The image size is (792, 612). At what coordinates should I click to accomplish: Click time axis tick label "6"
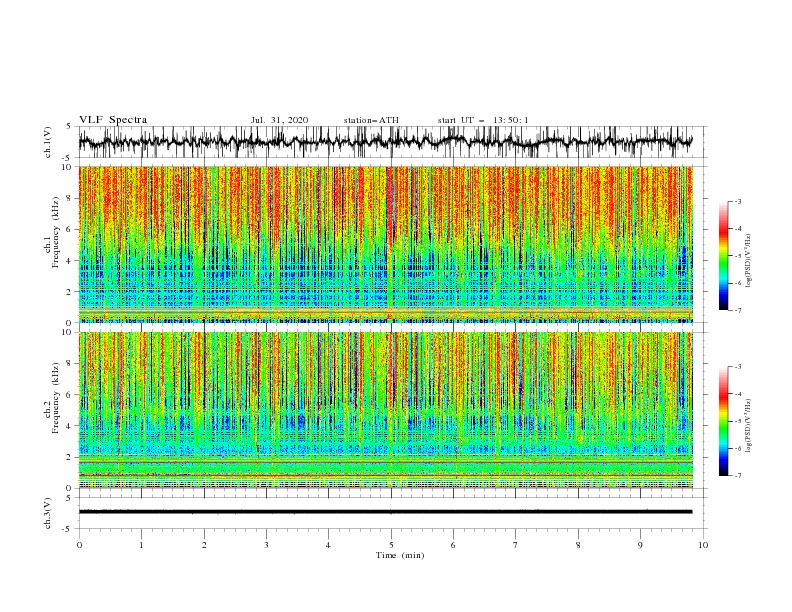[453, 545]
